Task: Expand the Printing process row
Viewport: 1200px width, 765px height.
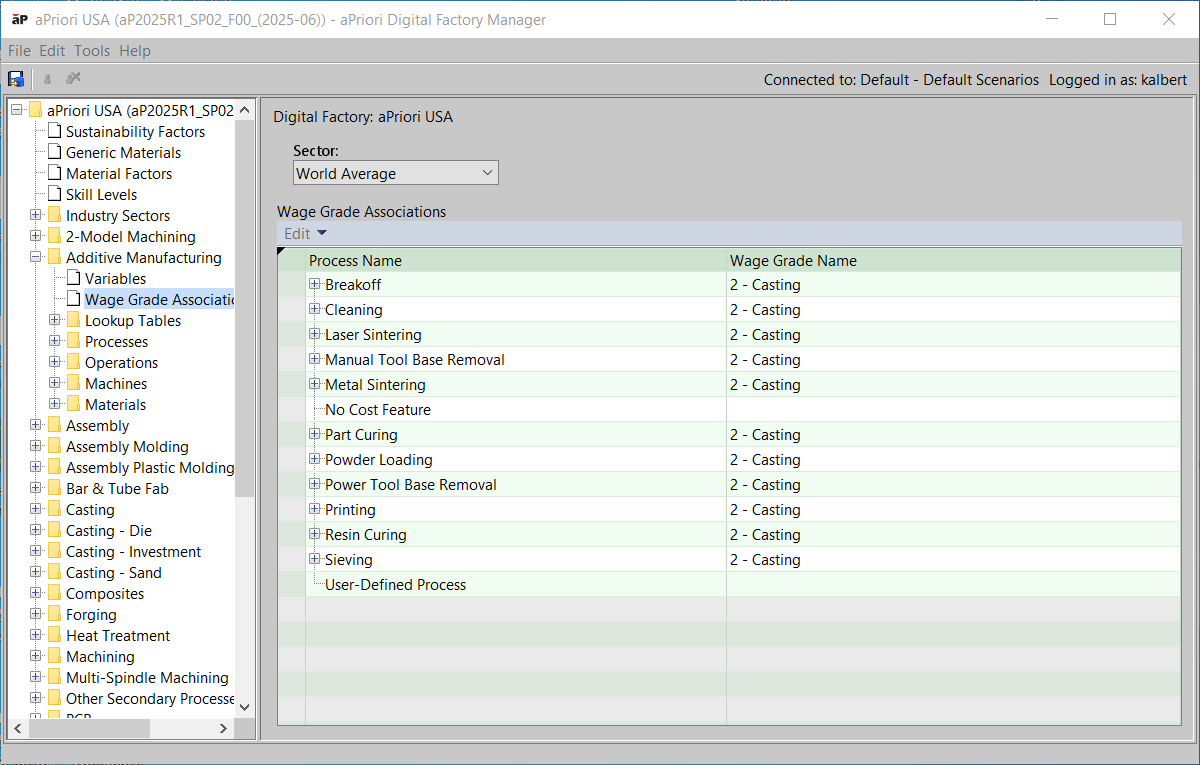Action: [315, 509]
